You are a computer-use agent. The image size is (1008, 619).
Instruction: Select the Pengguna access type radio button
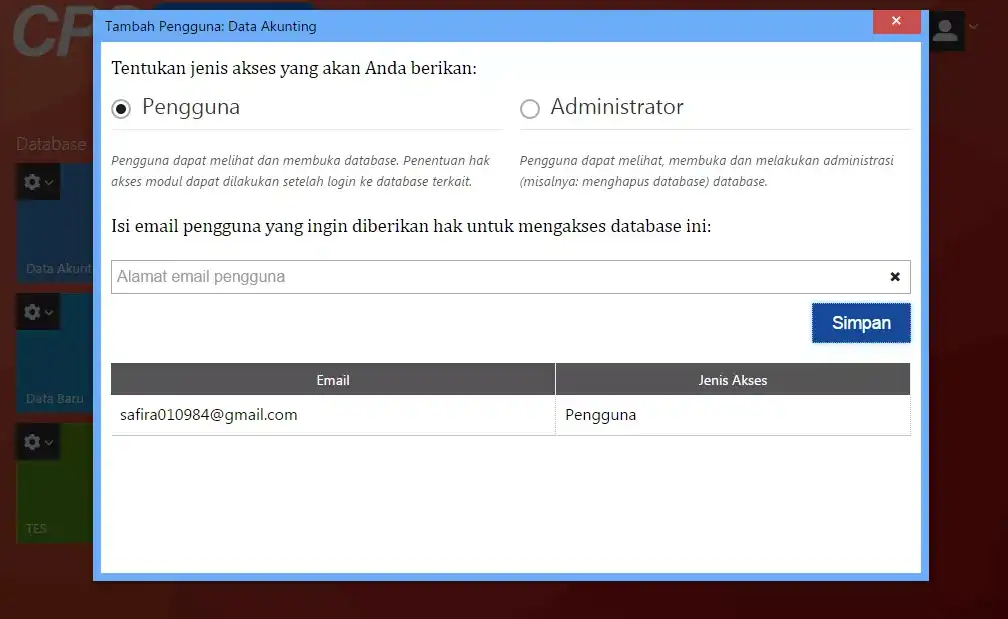[x=121, y=109]
